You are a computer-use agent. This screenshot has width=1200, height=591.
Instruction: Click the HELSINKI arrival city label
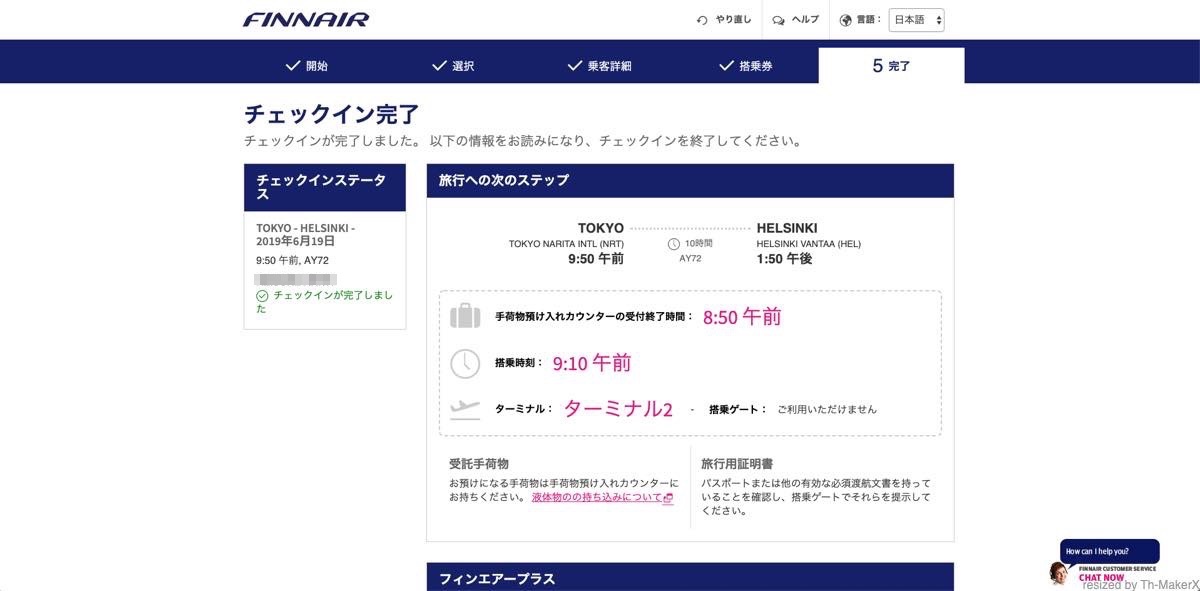(787, 228)
